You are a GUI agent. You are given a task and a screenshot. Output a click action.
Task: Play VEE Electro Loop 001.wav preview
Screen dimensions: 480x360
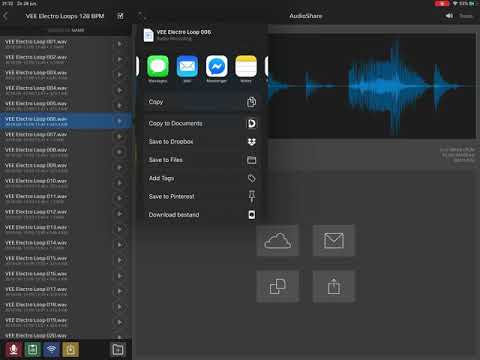(119, 44)
